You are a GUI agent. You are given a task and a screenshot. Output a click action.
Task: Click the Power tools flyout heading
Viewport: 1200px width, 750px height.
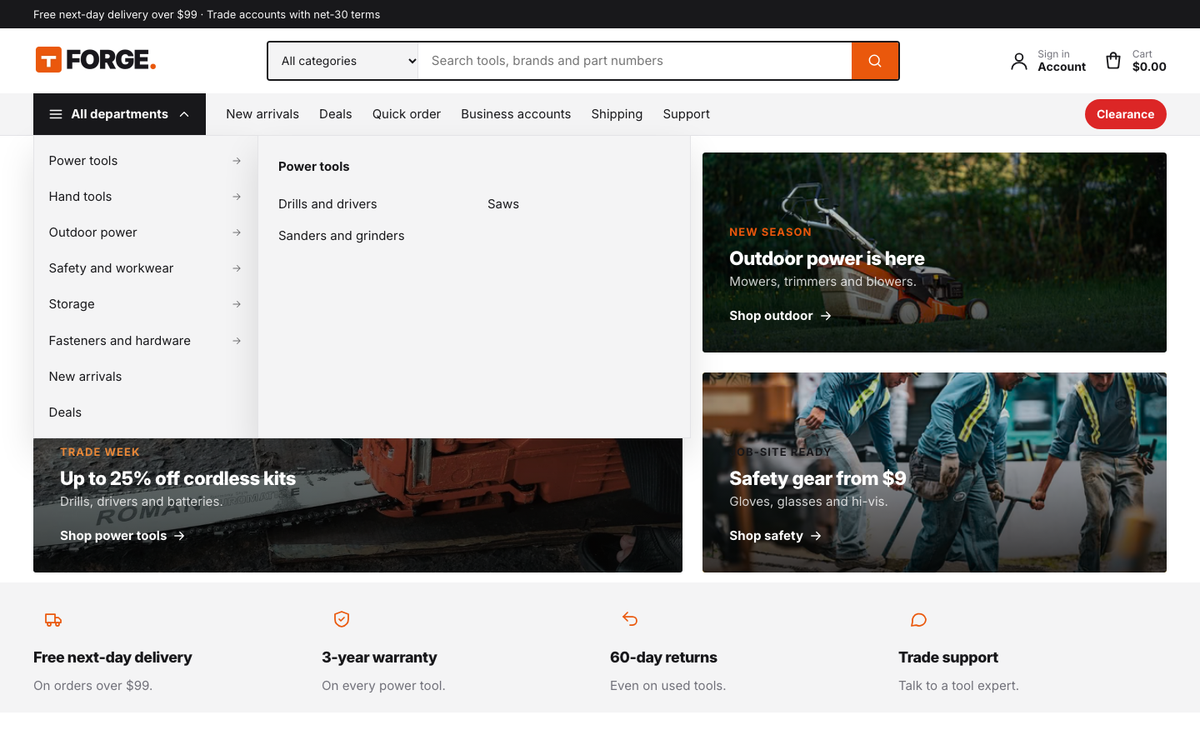314,167
